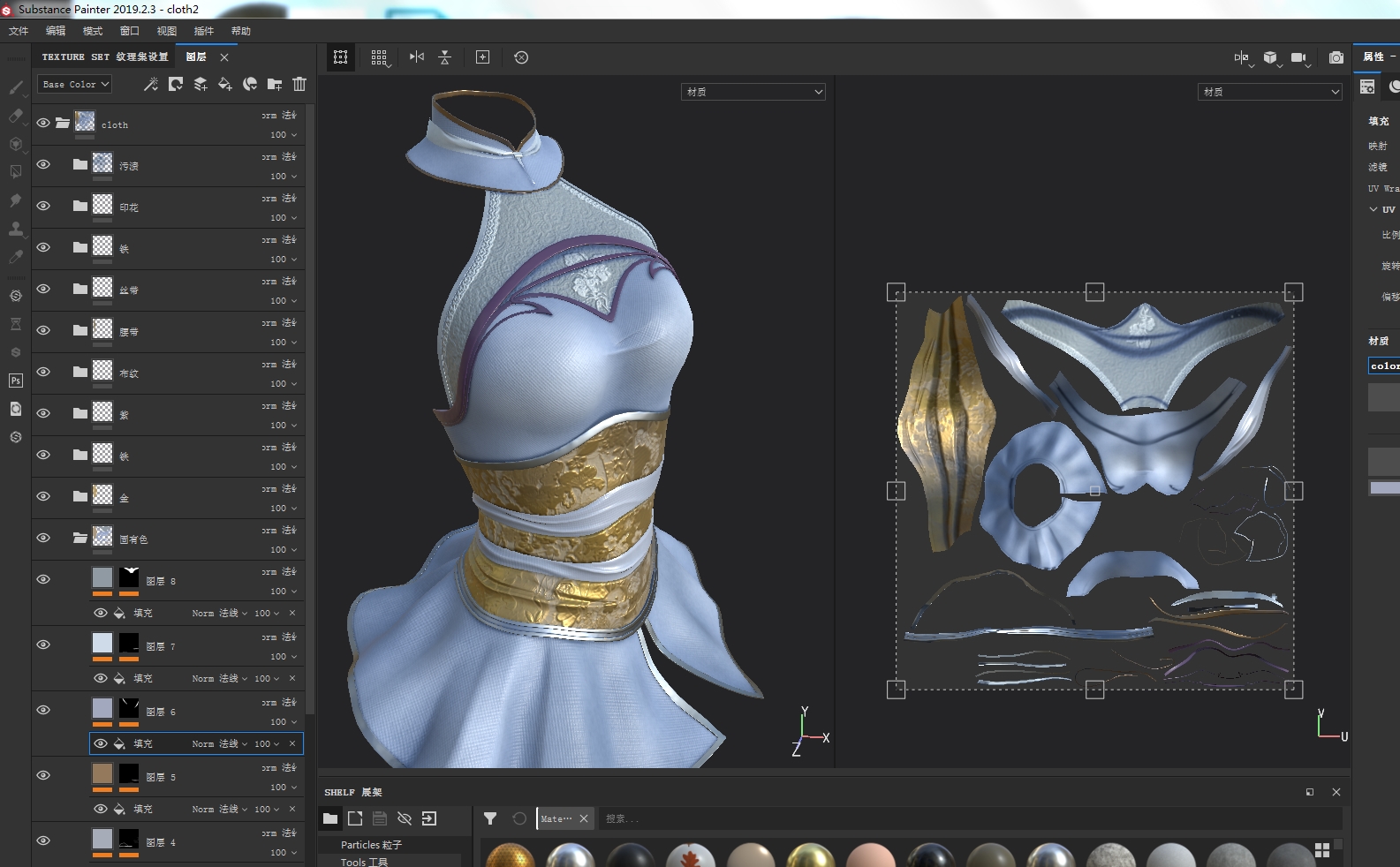Viewport: 1400px width, 867px height.
Task: Open the 文件 menu
Action: (19, 31)
